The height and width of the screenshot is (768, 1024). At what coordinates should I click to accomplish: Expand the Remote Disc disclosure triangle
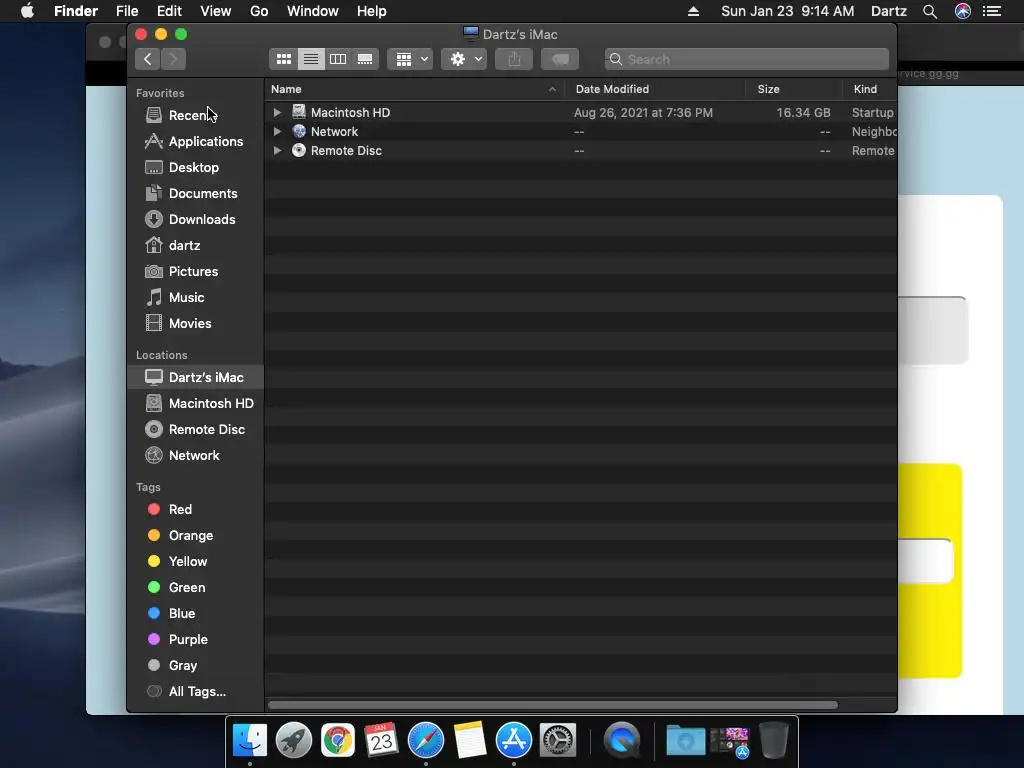click(278, 150)
